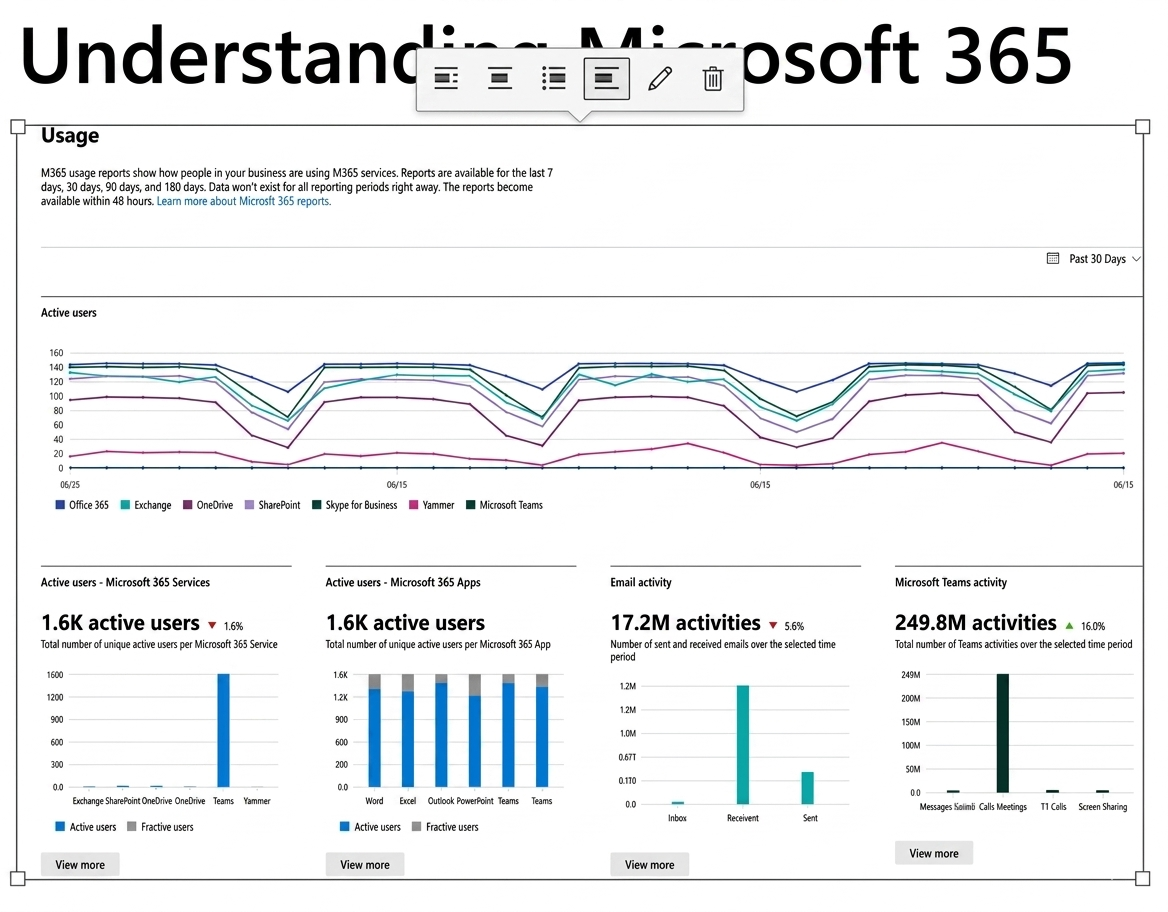Image resolution: width=1168 pixels, height=912 pixels.
Task: Click red down arrow beside 5.6% email trend
Action: (x=773, y=625)
